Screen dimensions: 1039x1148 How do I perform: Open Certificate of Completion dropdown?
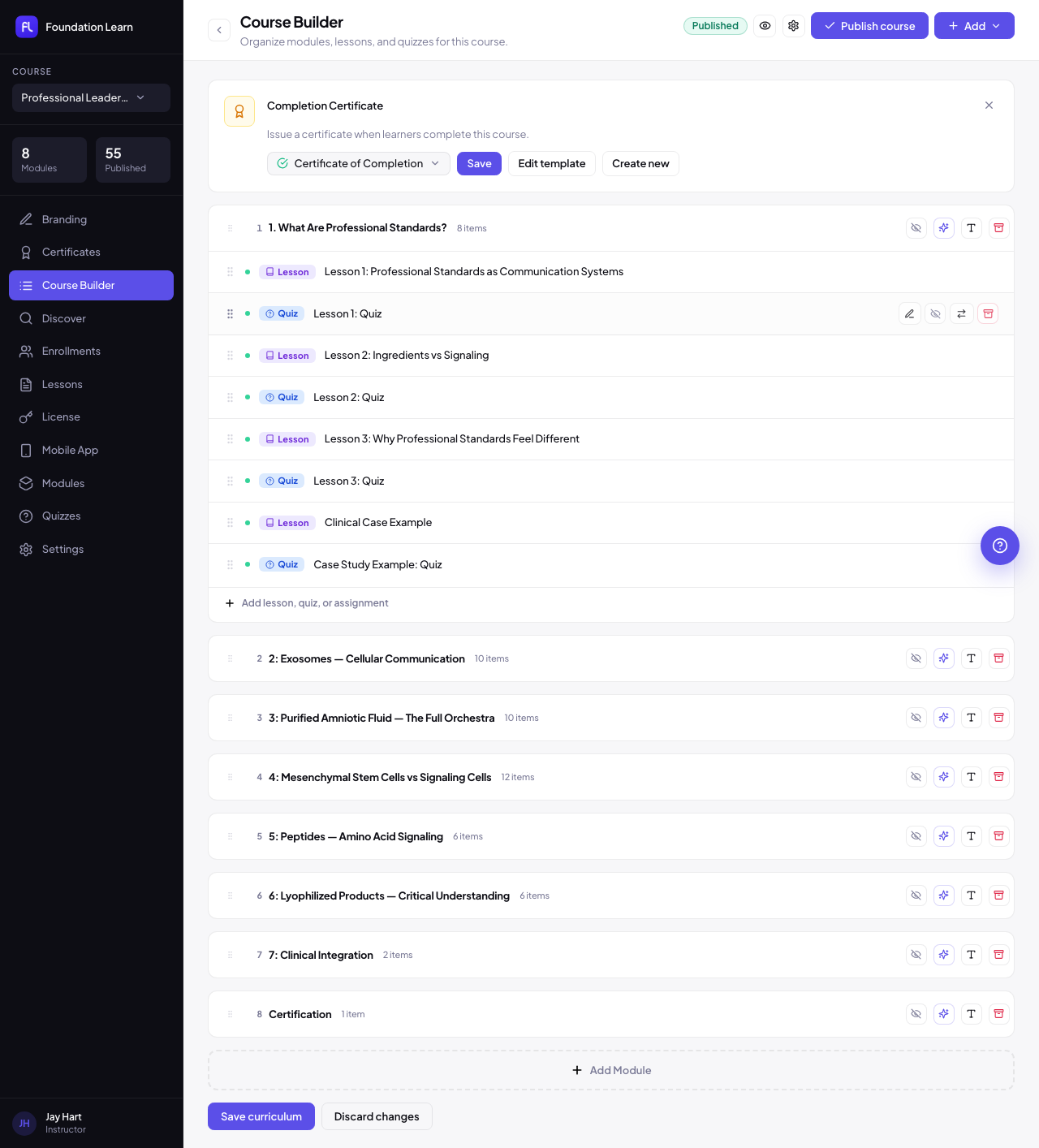point(359,163)
